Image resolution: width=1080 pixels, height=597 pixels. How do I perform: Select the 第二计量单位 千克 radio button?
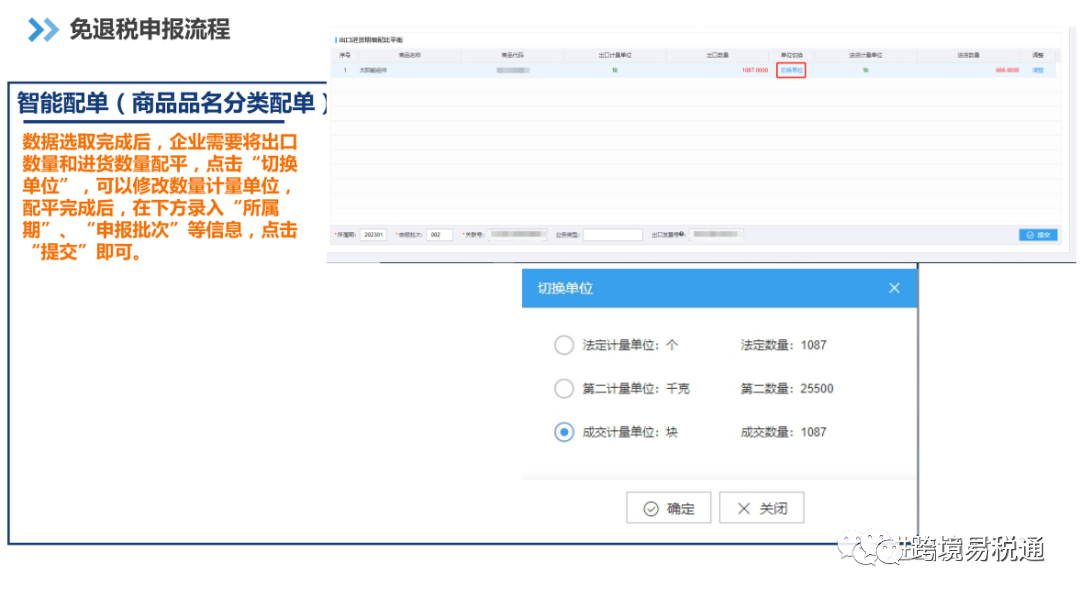click(563, 389)
